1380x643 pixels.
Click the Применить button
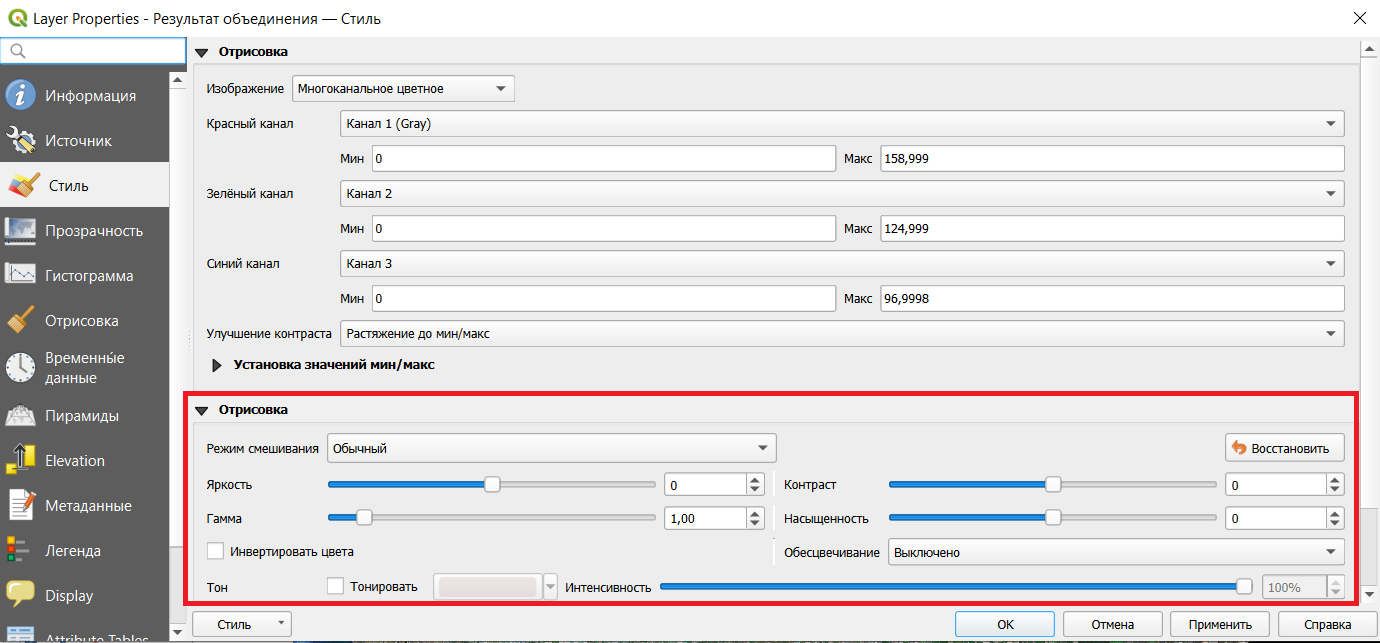point(1220,624)
